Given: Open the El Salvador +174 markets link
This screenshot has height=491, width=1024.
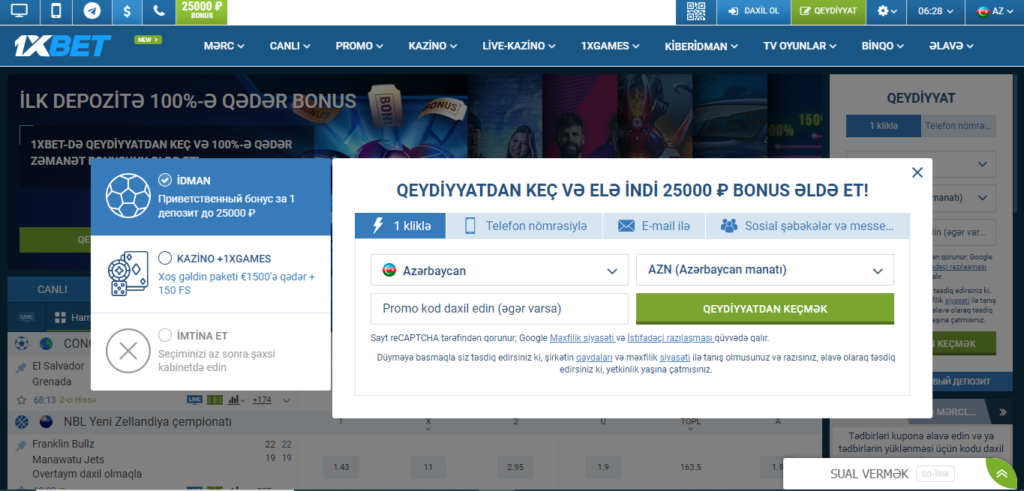Looking at the screenshot, I should pyautogui.click(x=263, y=400).
